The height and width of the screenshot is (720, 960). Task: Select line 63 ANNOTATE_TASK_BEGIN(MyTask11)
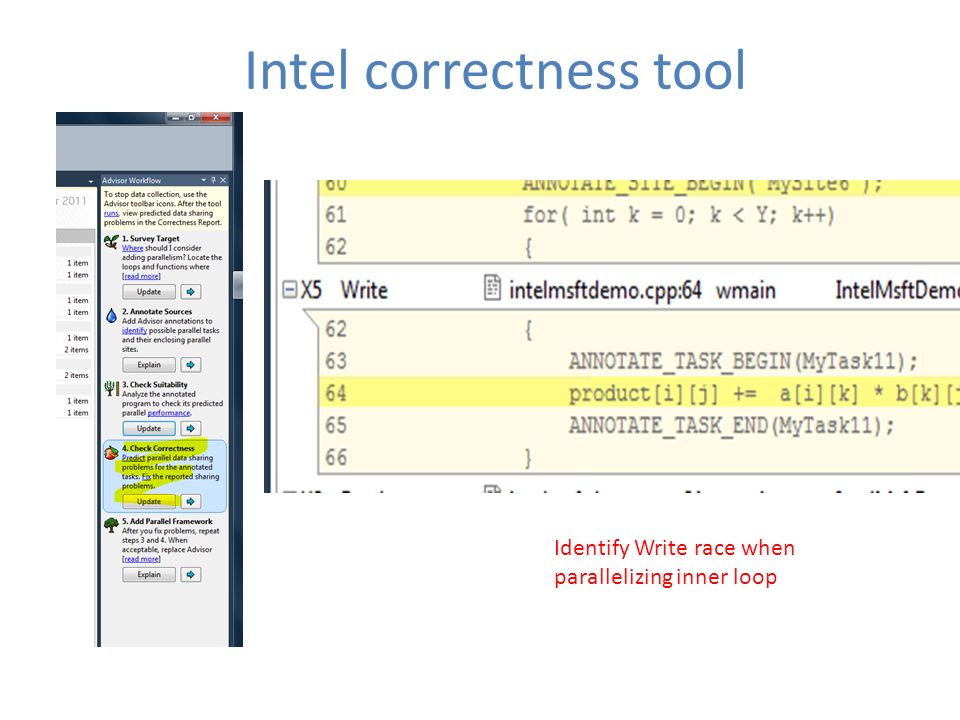639,361
